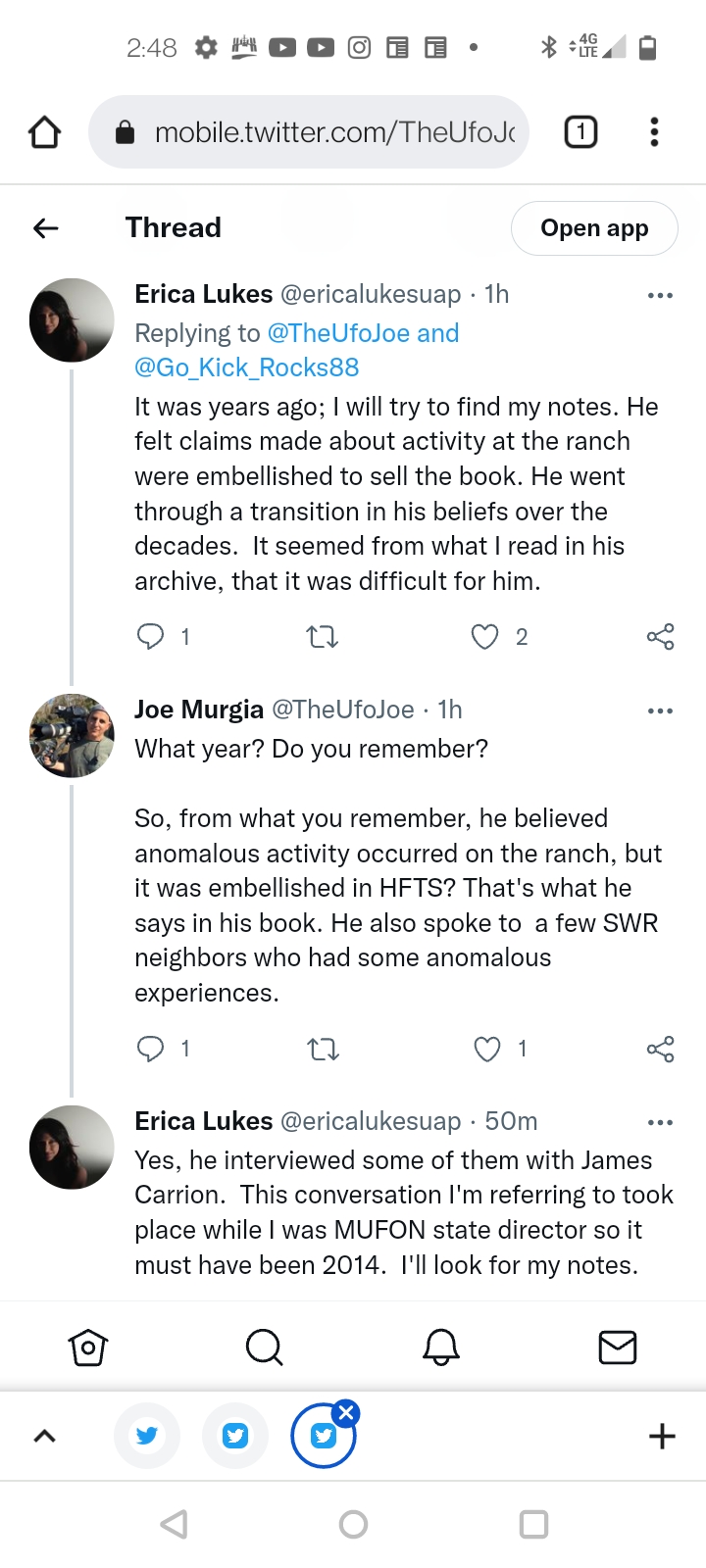This screenshot has width=706, height=1568.
Task: Open the browser three-dot overflow menu
Action: click(654, 132)
